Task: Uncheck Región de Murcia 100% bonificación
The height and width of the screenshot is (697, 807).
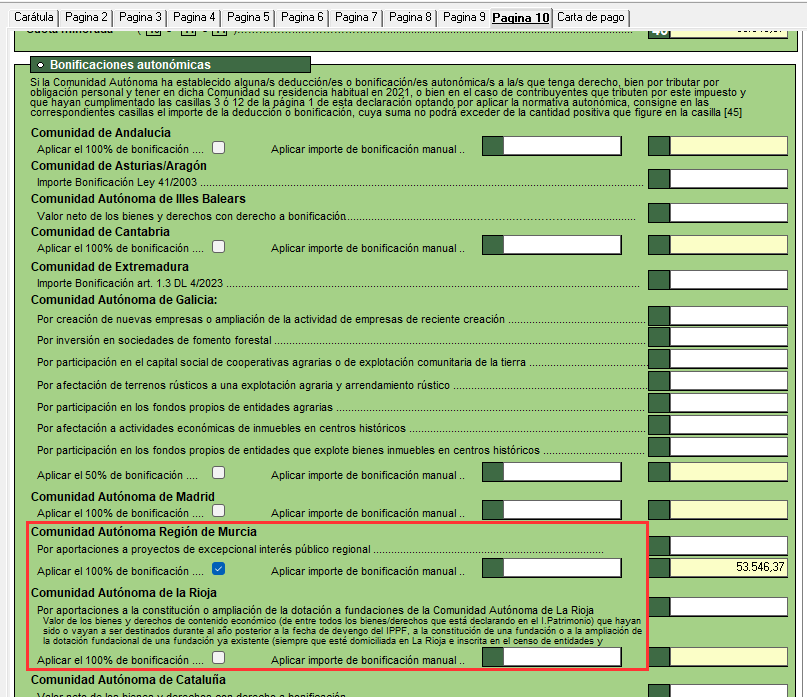Action: coord(218,569)
